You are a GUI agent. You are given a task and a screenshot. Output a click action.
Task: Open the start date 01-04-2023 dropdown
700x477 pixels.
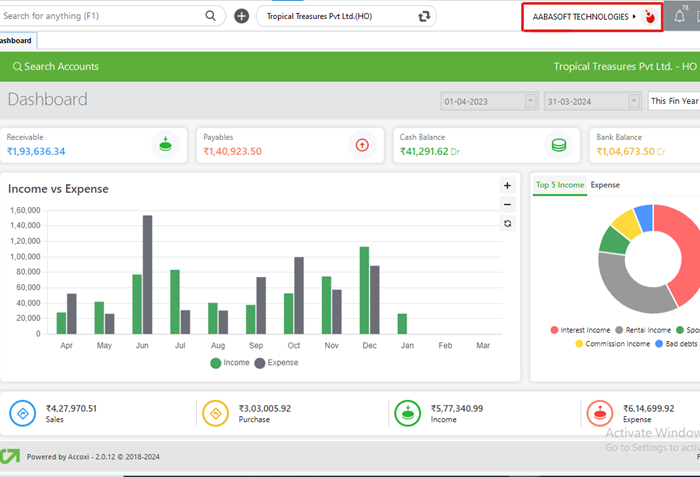pos(530,101)
